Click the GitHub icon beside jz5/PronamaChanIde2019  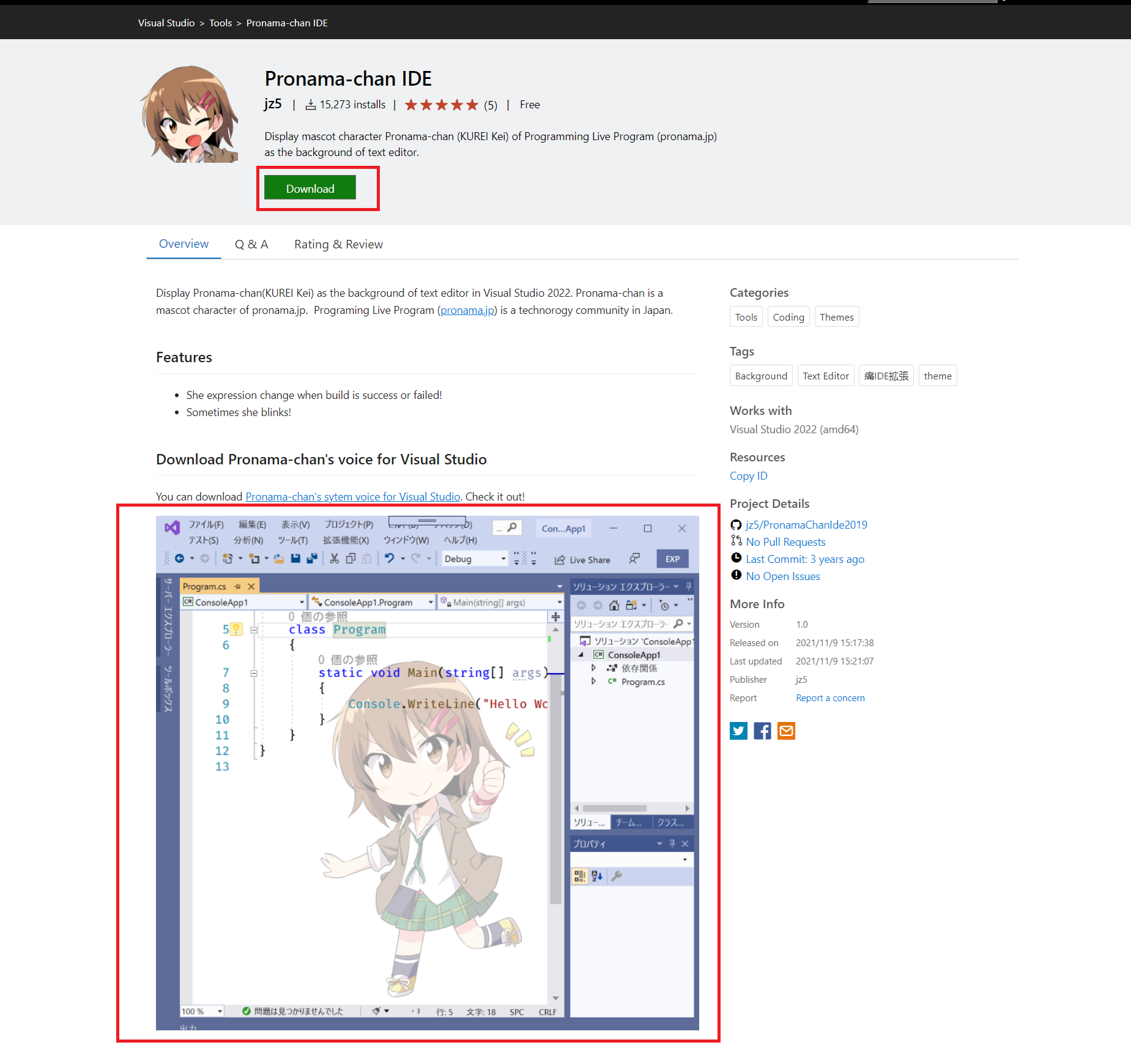coord(736,525)
